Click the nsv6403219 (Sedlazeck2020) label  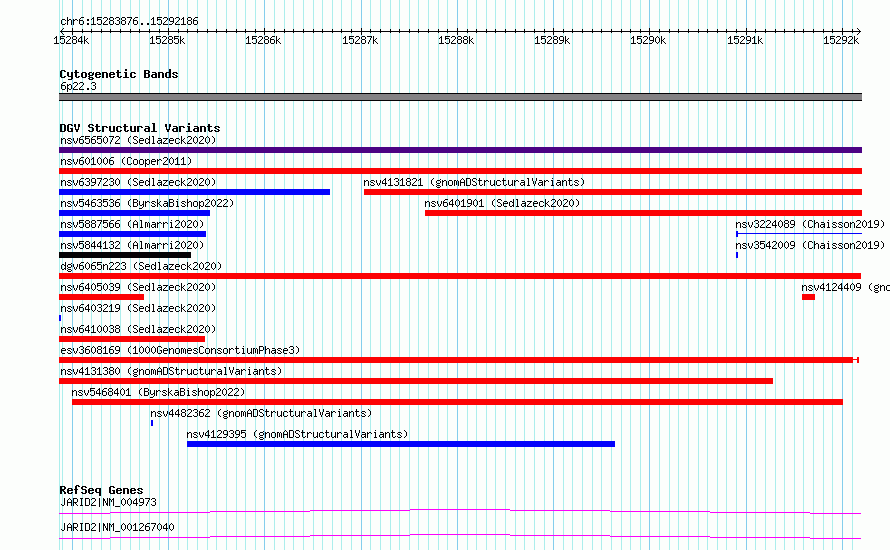[x=138, y=308]
